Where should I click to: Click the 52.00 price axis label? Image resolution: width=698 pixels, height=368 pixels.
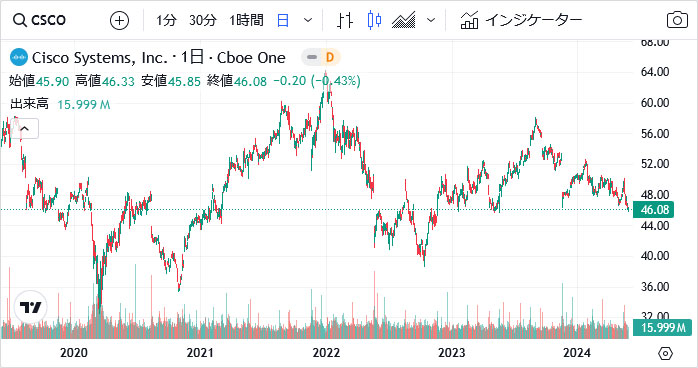coord(655,164)
